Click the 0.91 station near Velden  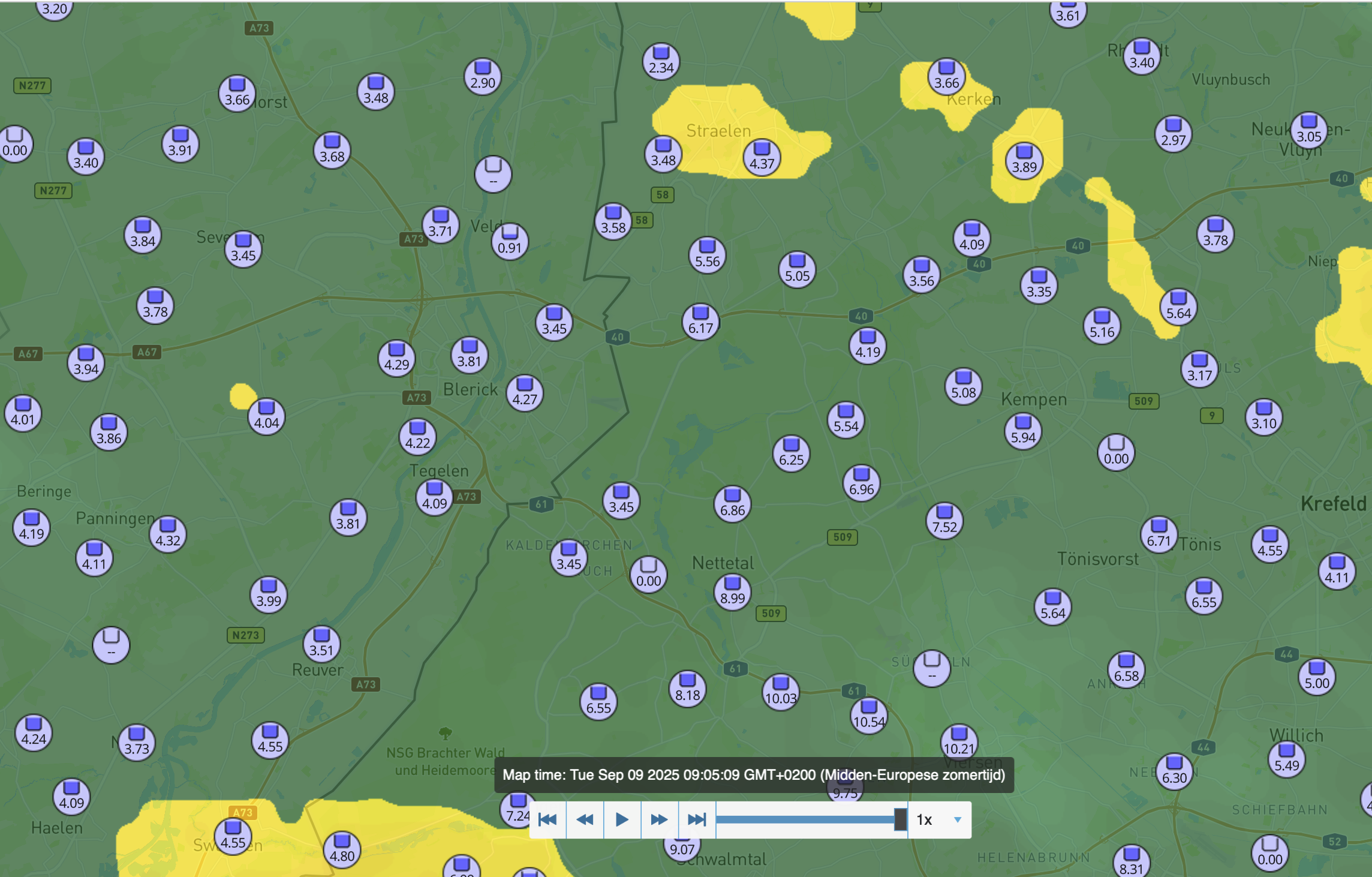coord(510,242)
